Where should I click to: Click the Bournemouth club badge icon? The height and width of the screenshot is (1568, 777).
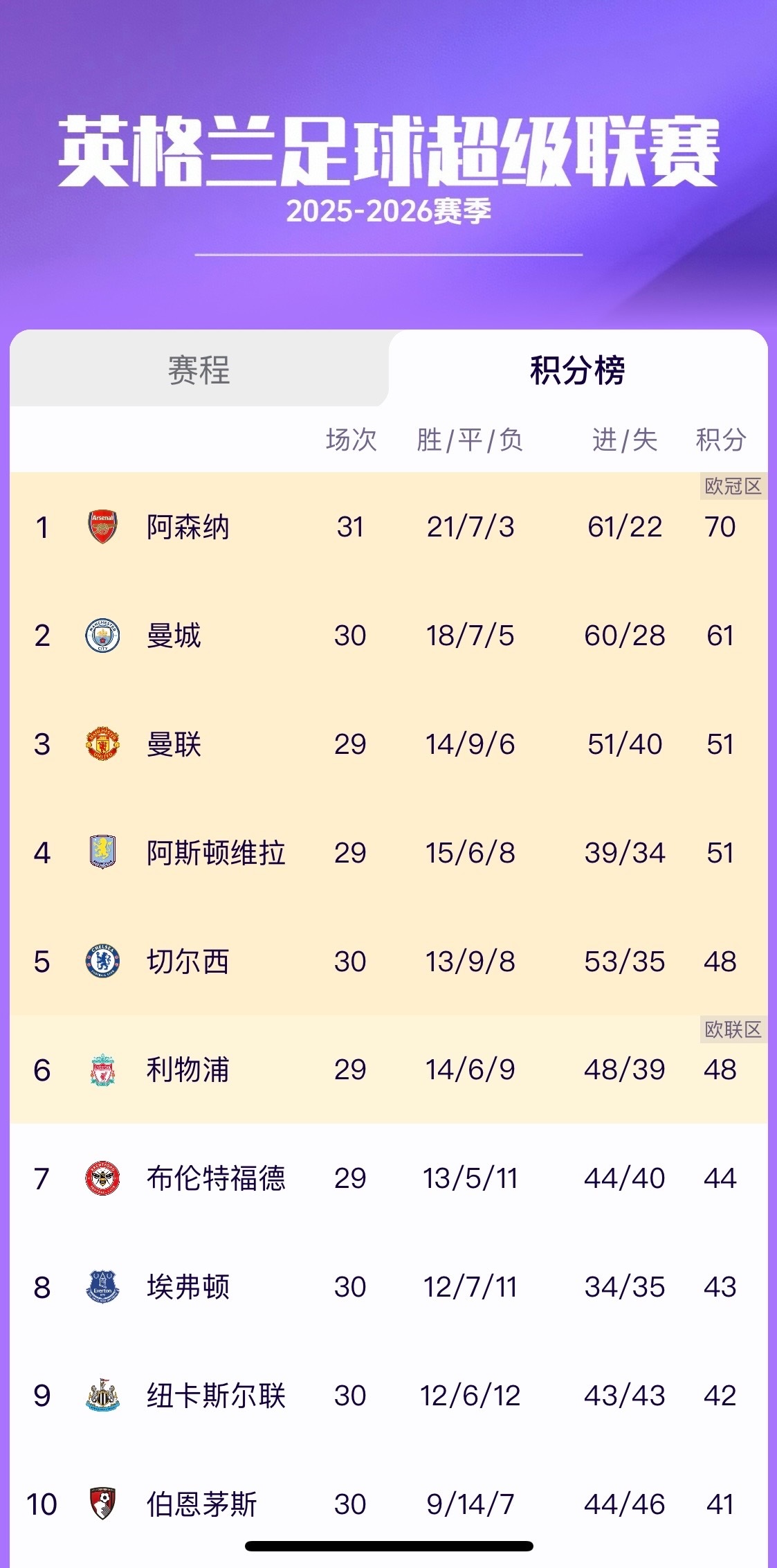click(x=102, y=1504)
